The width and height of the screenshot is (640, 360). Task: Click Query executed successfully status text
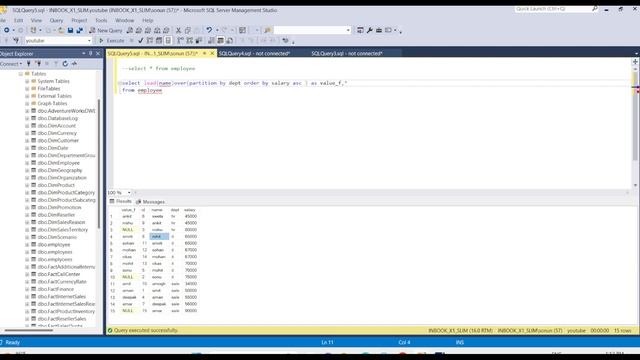(x=146, y=331)
